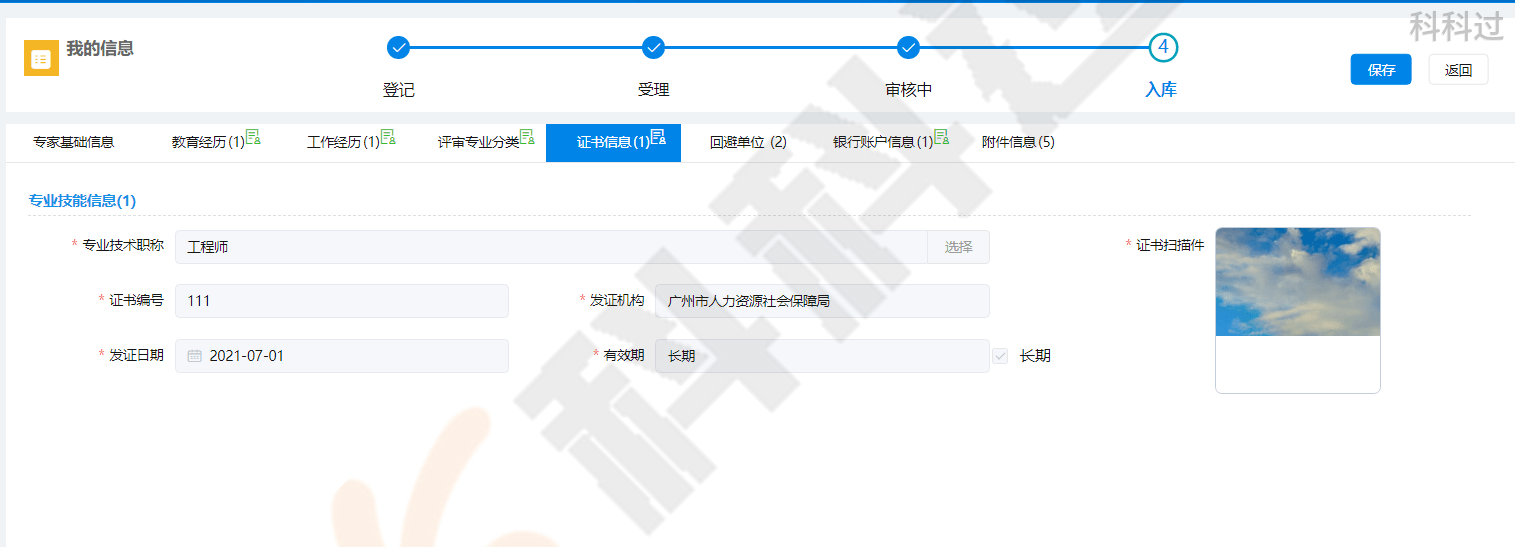Click the step 4 入库 circle
Image resolution: width=1515 pixels, height=547 pixels.
tap(1162, 47)
